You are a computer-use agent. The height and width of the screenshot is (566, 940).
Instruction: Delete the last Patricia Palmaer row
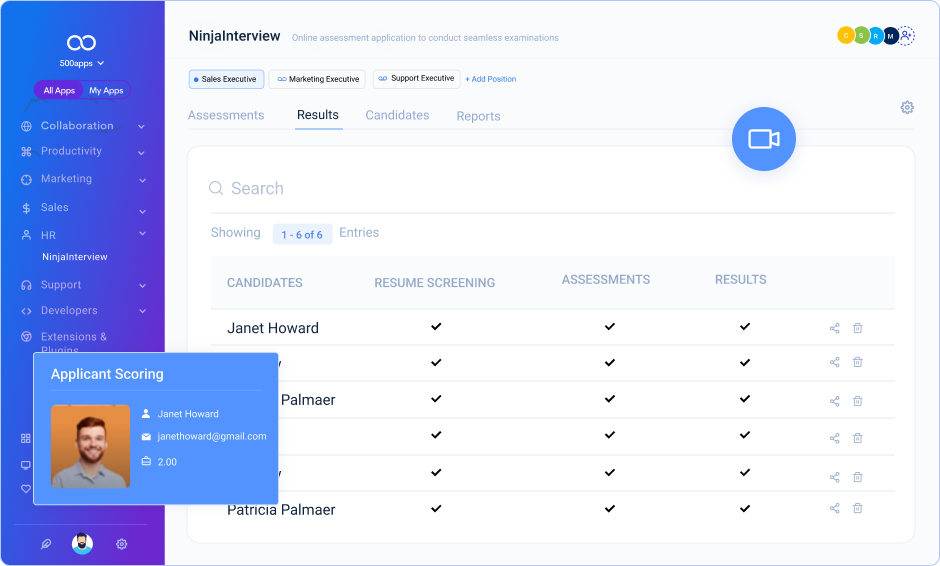857,508
